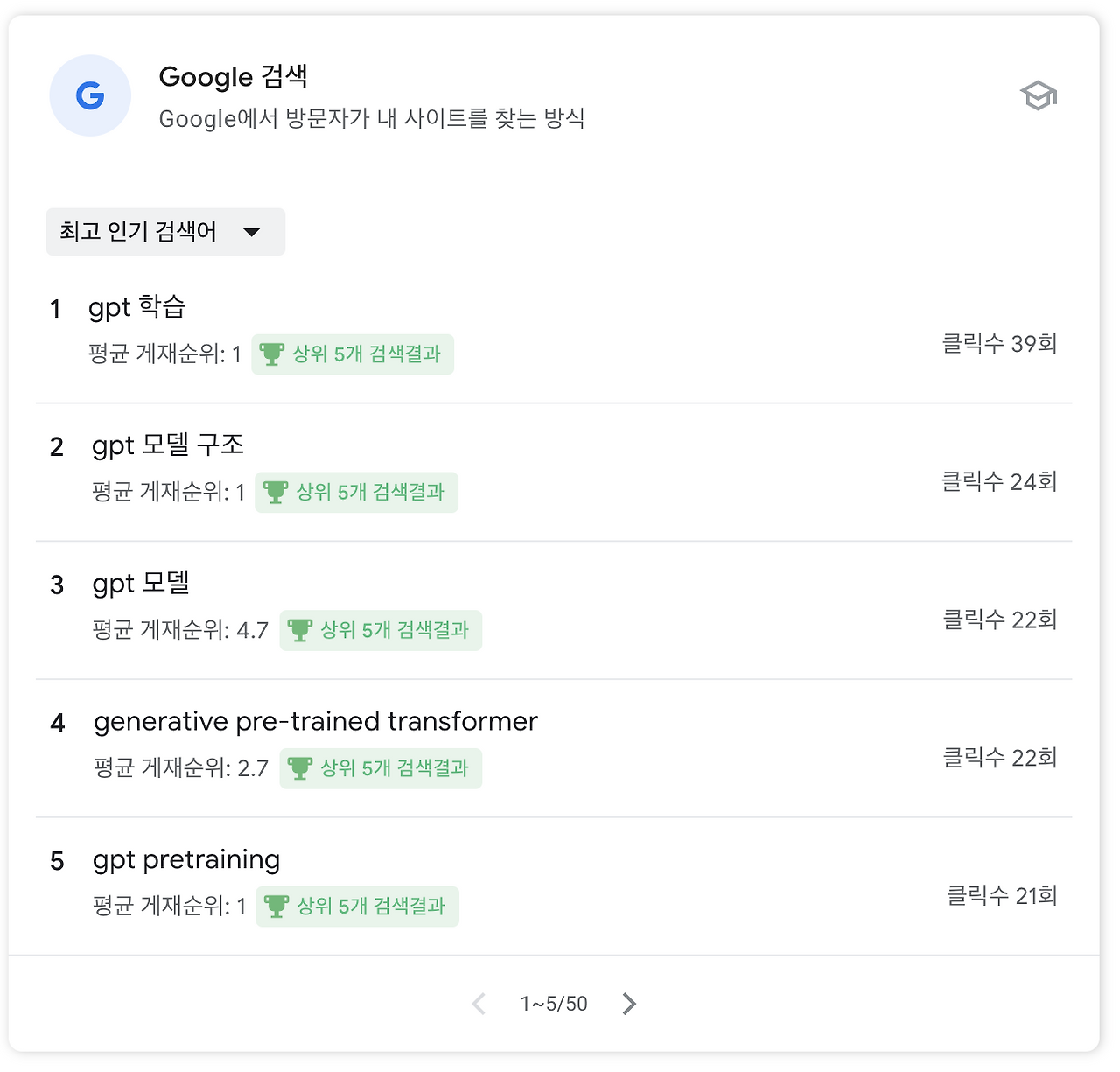Click the 1~5/50 page indicator
Viewport: 1120px width, 1072px height.
[554, 1004]
